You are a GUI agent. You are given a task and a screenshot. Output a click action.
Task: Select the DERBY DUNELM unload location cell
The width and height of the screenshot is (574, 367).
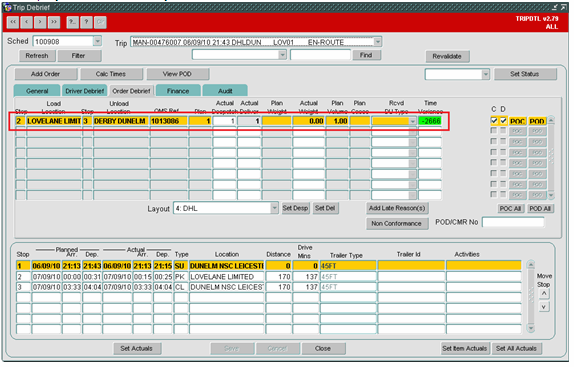click(121, 121)
